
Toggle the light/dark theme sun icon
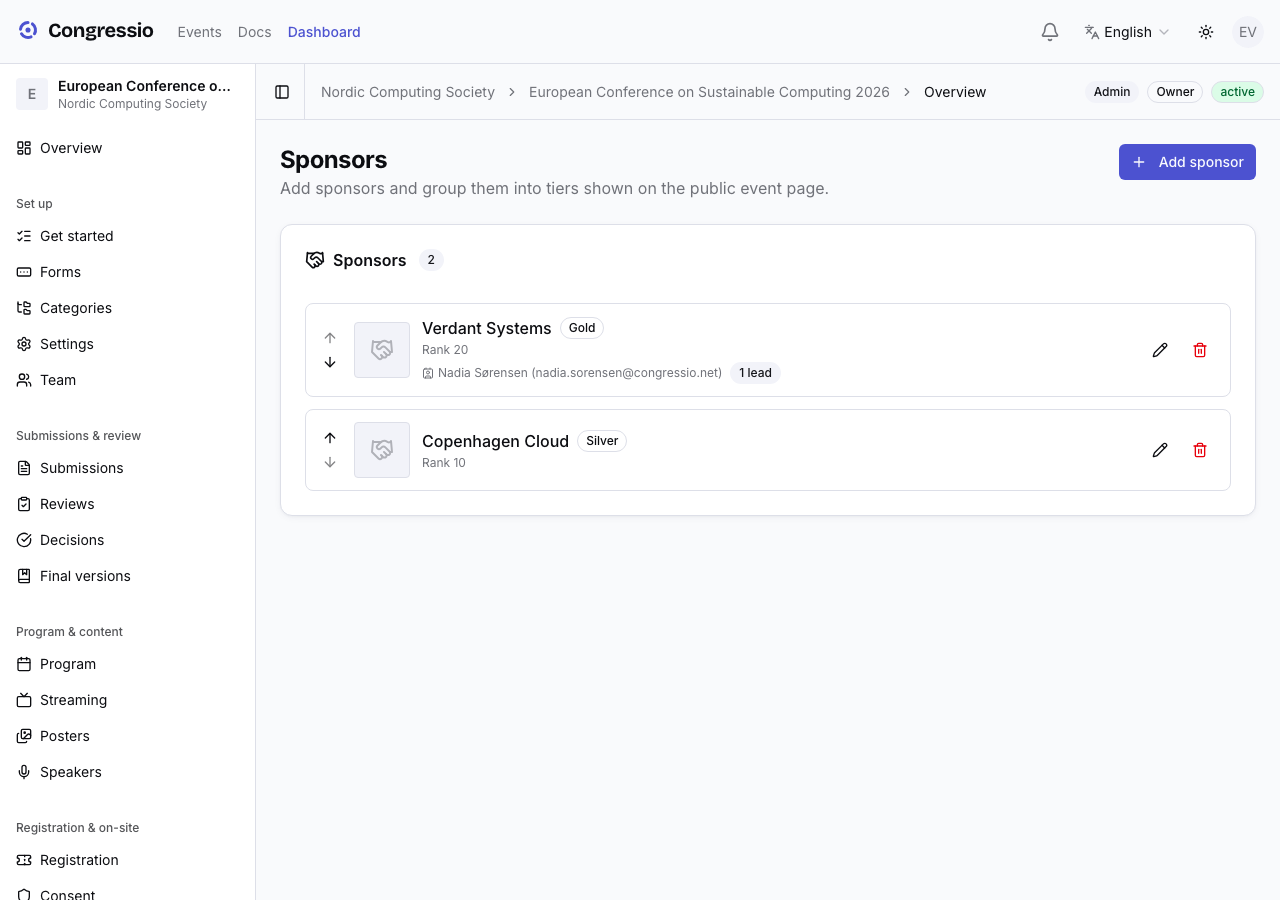1206,32
